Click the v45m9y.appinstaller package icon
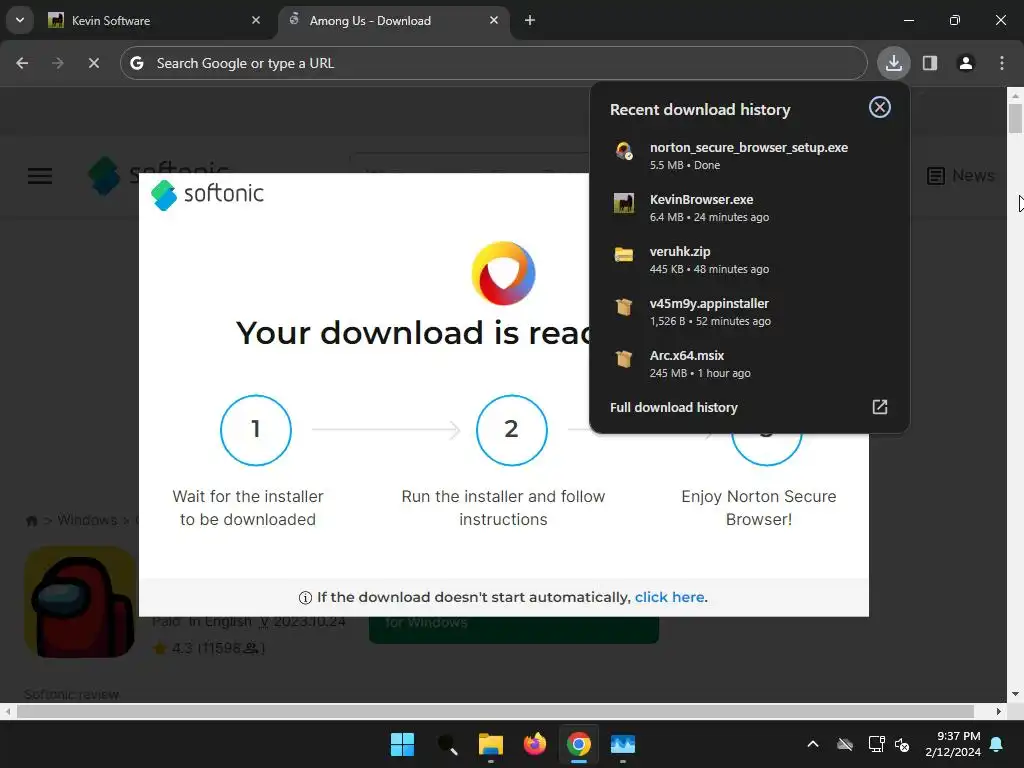 click(x=624, y=307)
